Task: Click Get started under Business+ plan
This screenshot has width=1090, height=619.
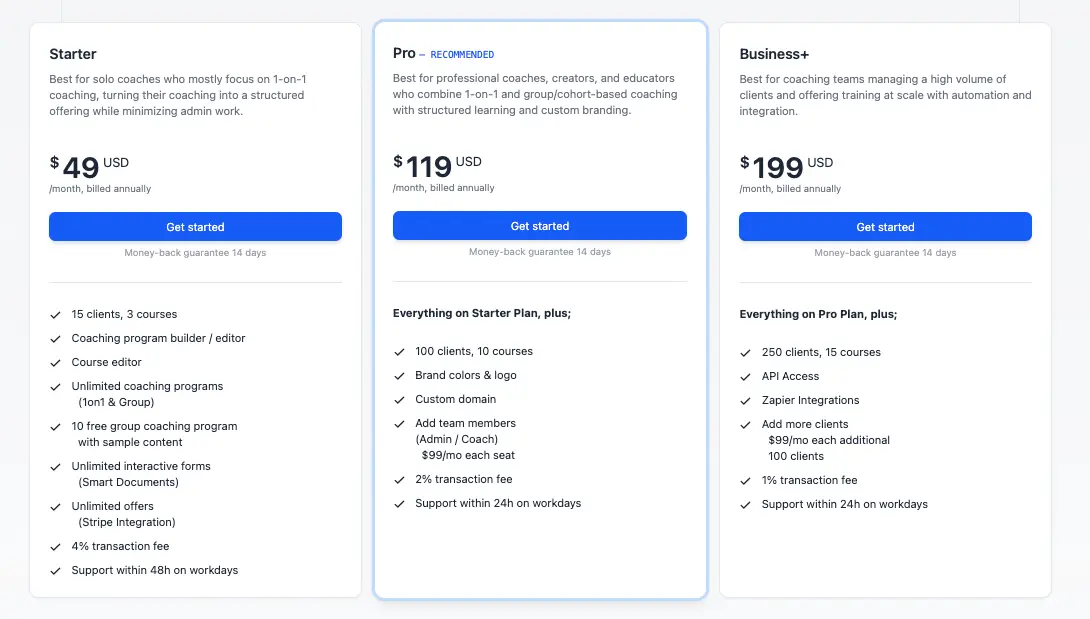Action: click(885, 227)
